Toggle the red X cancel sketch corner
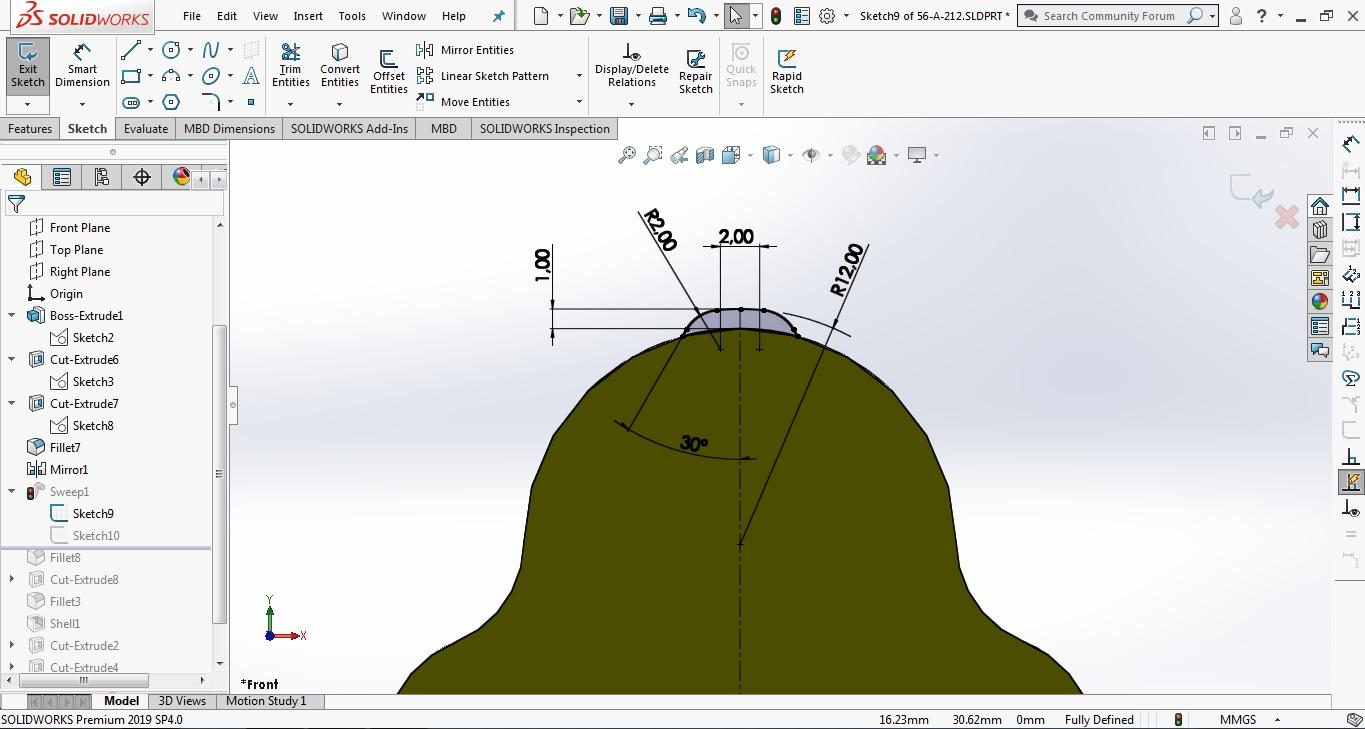 tap(1287, 216)
